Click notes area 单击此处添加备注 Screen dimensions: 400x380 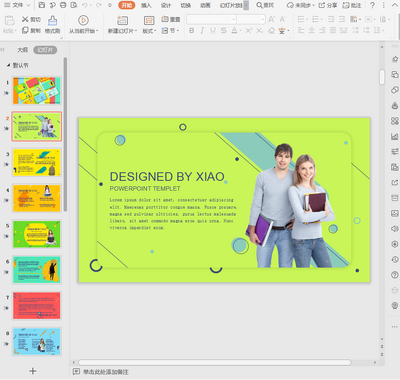[105, 372]
